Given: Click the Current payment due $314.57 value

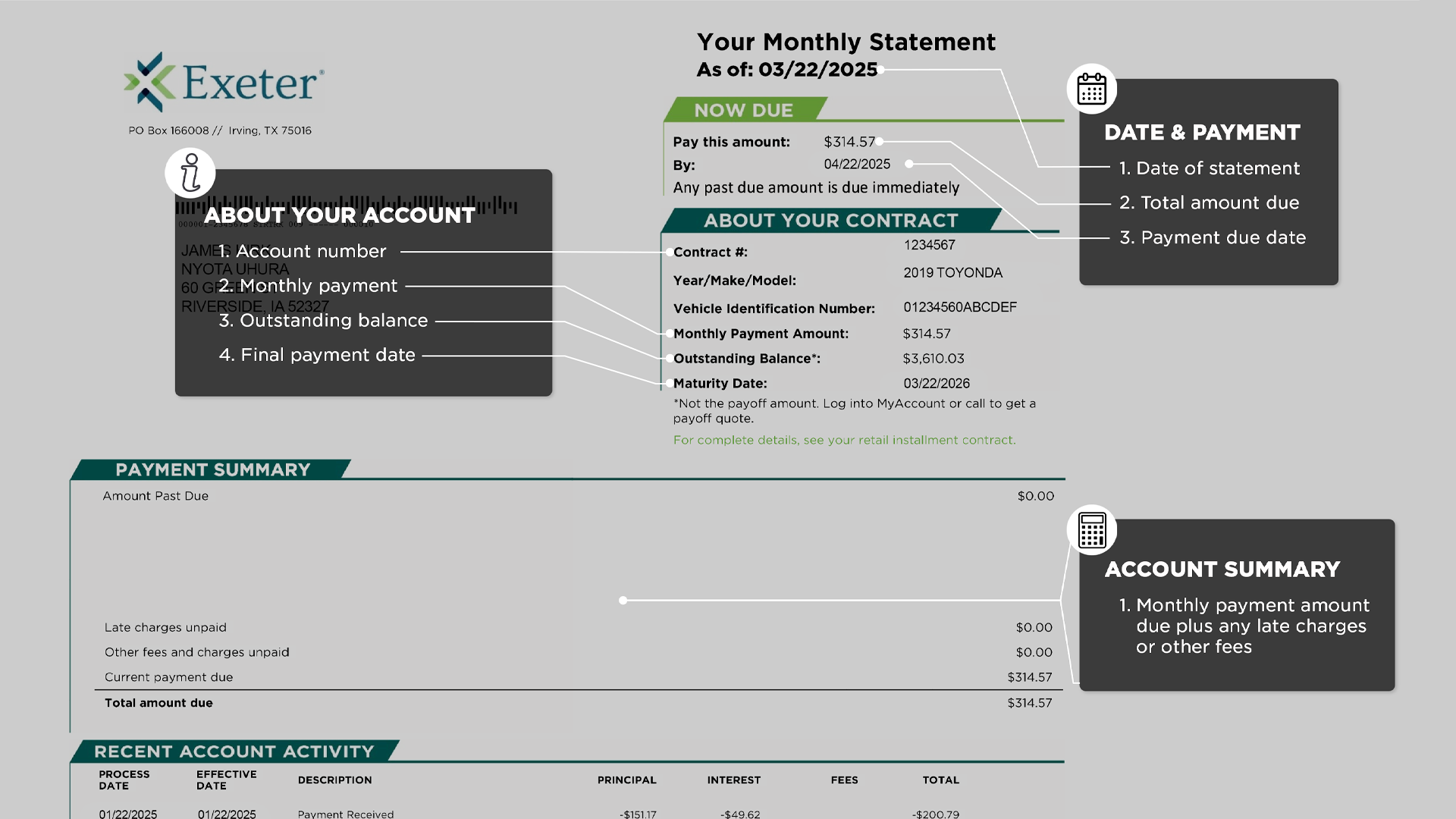Looking at the screenshot, I should pos(1030,677).
